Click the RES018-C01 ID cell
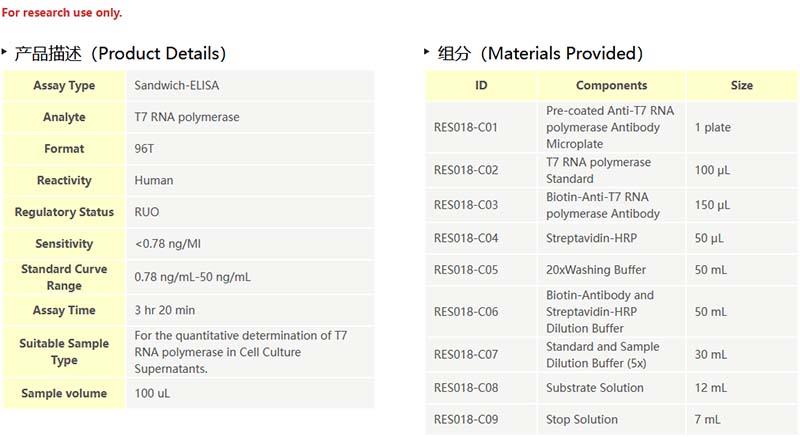The width and height of the screenshot is (800, 437). point(466,128)
